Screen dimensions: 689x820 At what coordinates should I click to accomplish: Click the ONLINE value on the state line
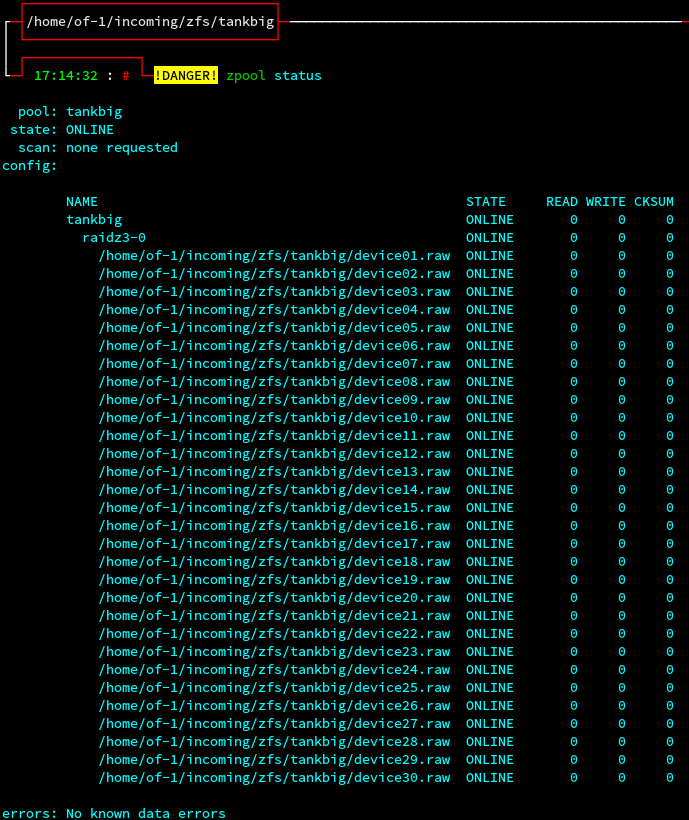click(x=90, y=130)
